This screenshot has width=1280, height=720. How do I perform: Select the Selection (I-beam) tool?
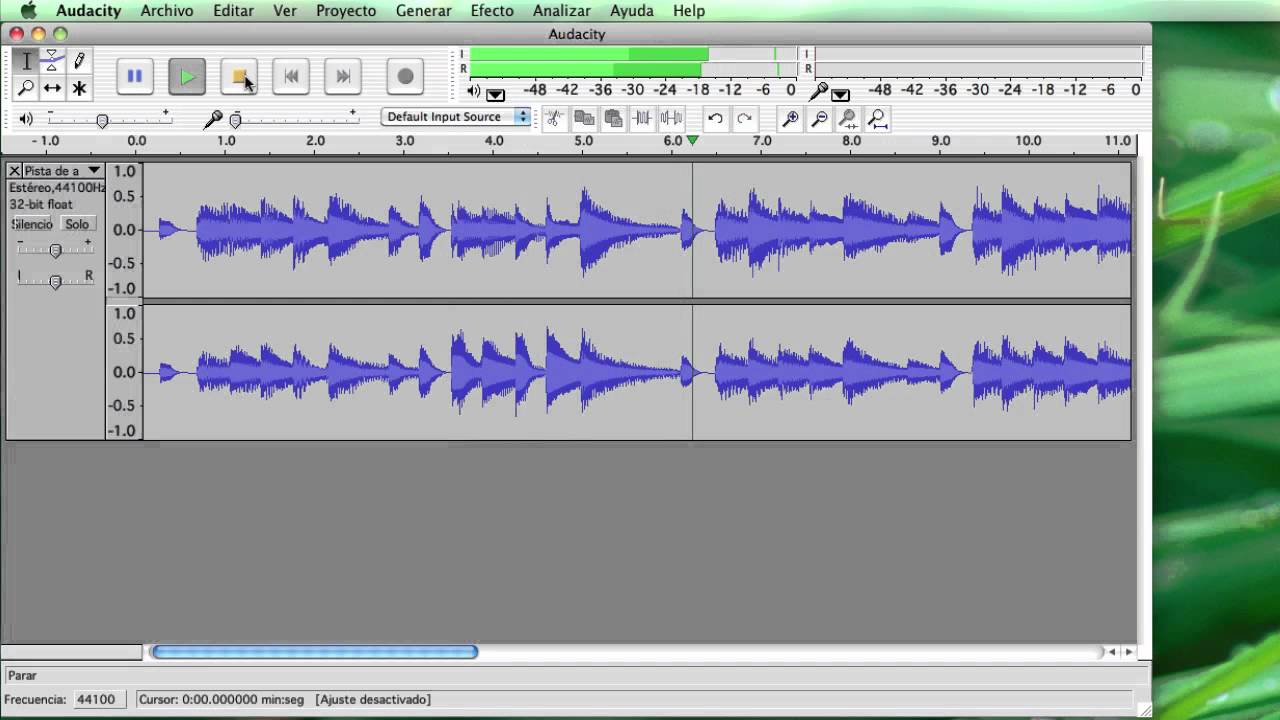point(26,62)
